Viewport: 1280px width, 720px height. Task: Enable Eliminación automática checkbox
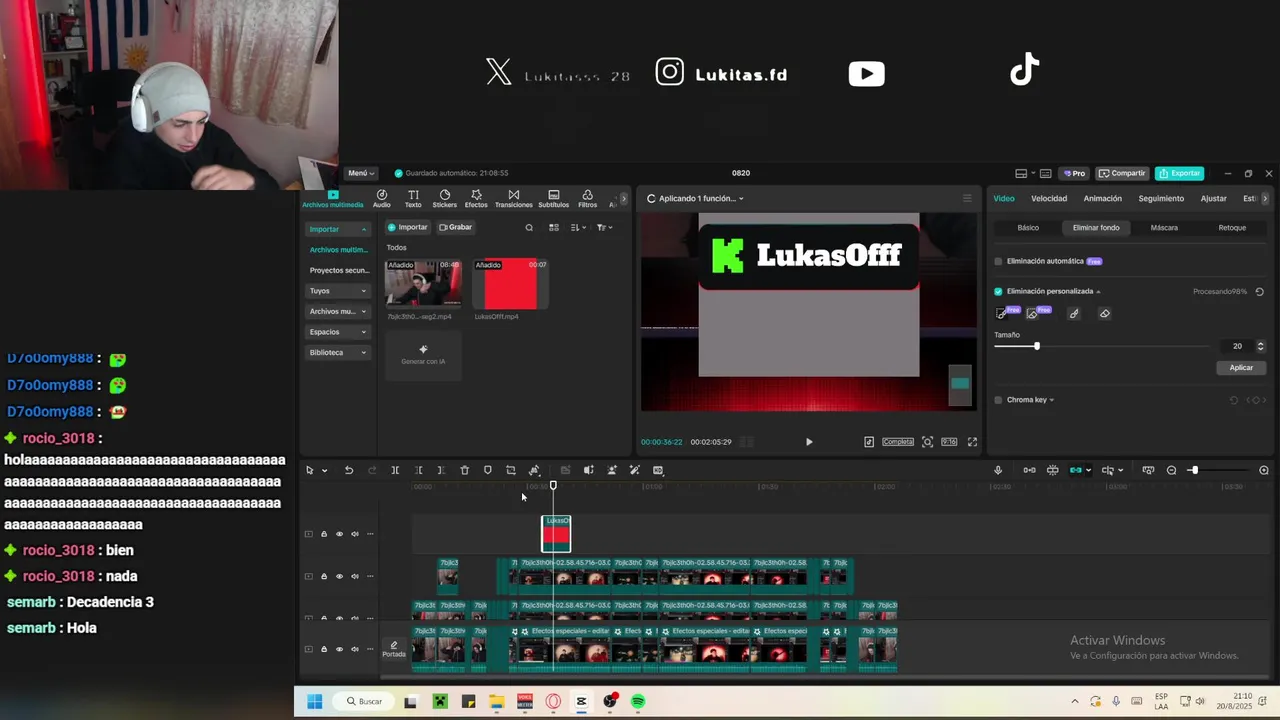click(x=998, y=261)
